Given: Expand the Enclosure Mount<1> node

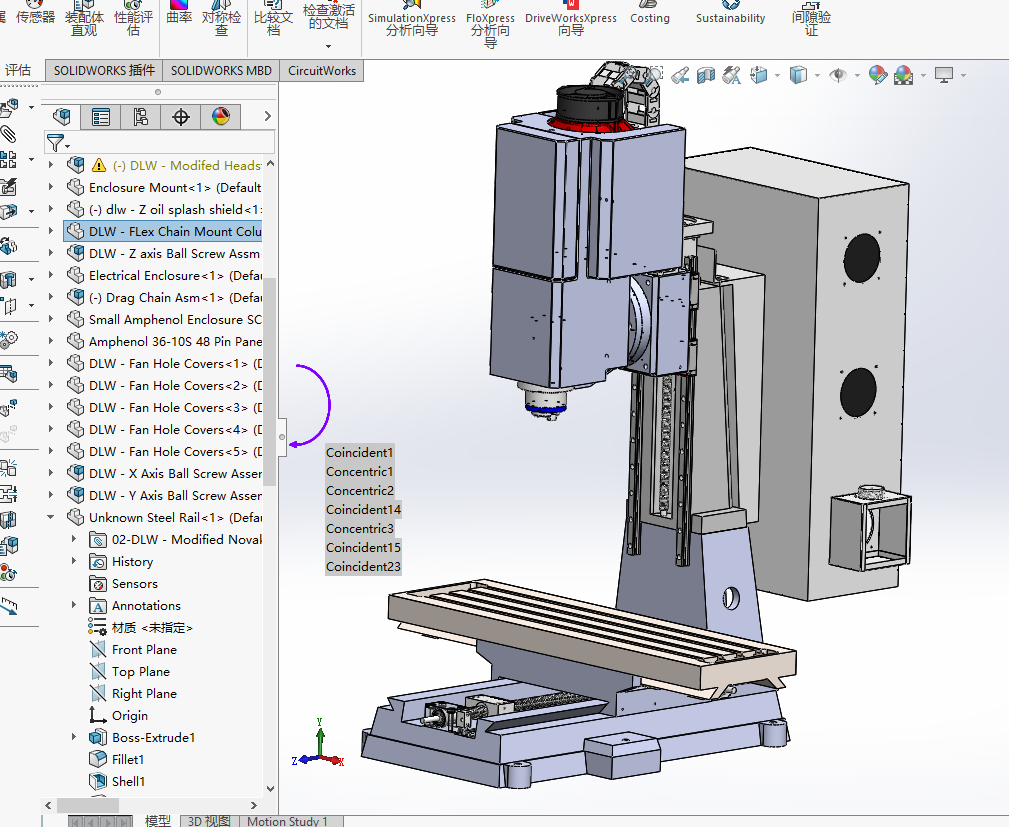Looking at the screenshot, I should pos(51,187).
